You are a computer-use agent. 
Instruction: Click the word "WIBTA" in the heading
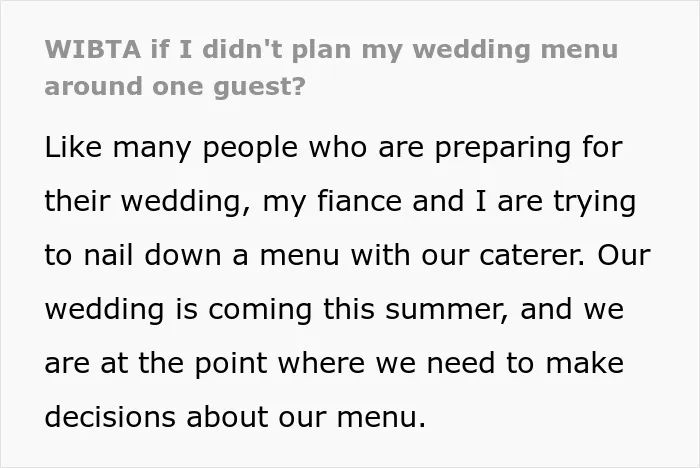92,49
